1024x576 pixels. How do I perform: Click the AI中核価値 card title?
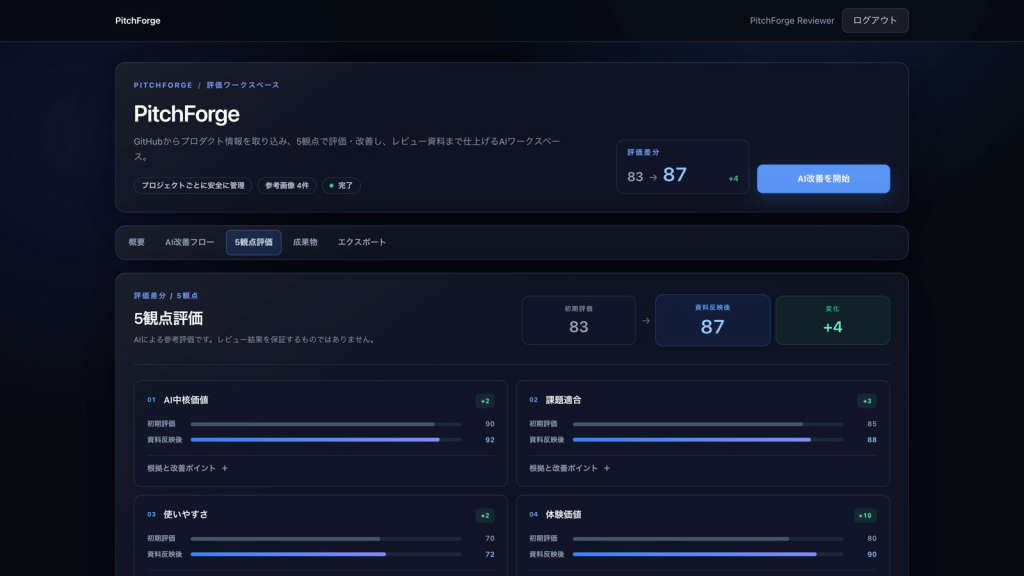tap(185, 400)
